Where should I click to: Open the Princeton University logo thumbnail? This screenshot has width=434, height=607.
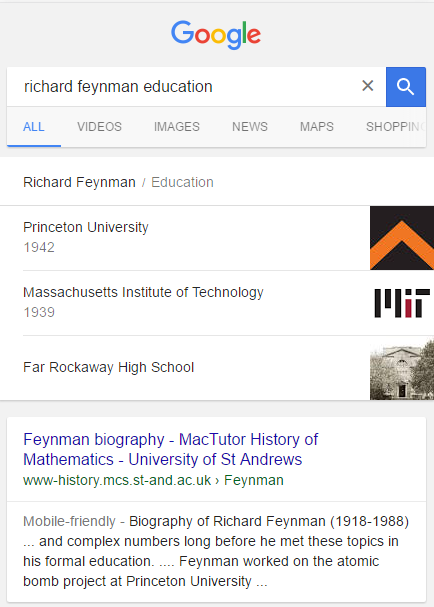402,238
